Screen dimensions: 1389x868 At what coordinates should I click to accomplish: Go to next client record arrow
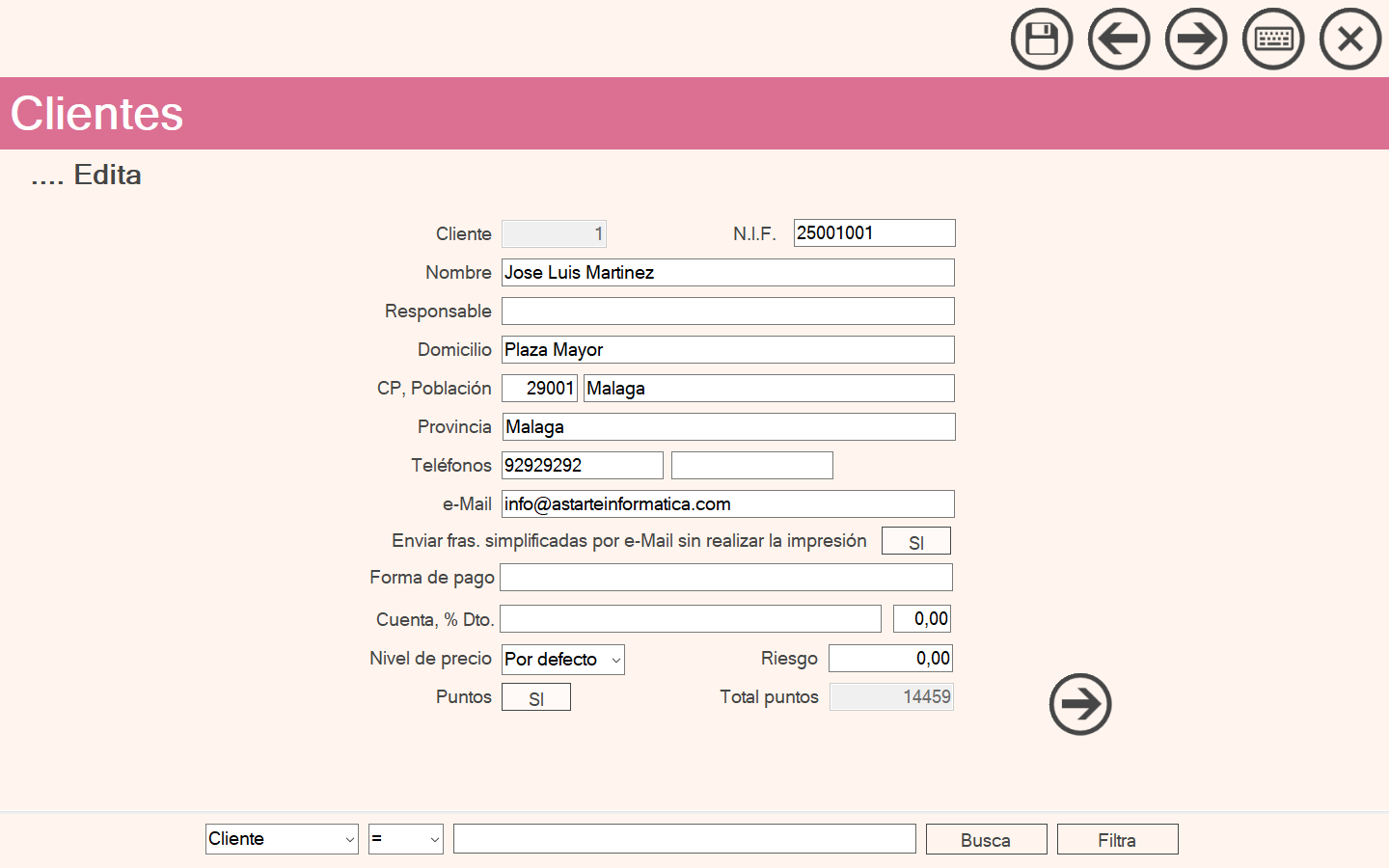click(x=1195, y=40)
